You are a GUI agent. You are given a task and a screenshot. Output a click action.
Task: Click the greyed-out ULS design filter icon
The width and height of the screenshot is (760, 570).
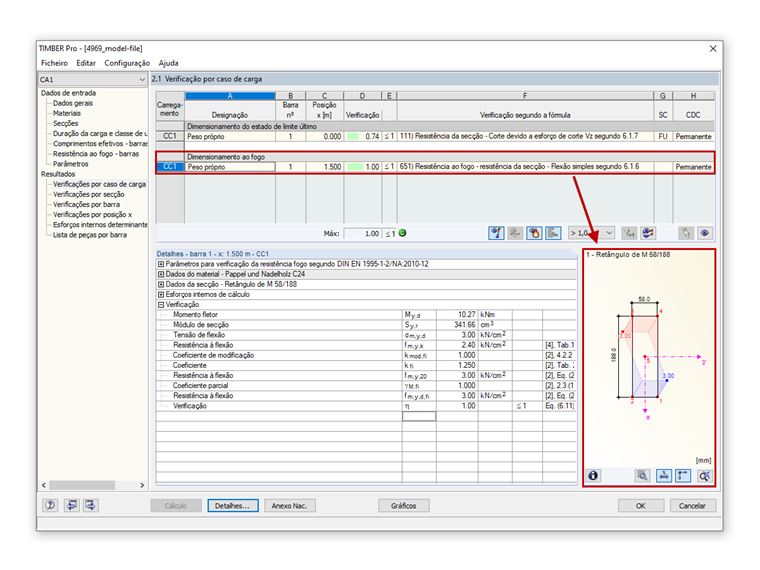515,233
